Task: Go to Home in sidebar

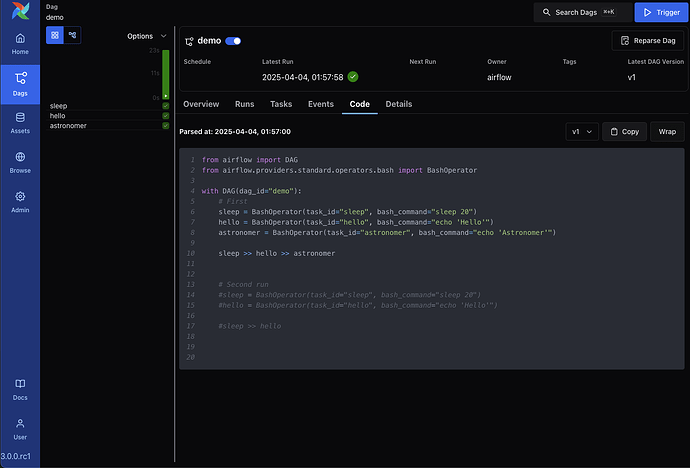Action: (20, 44)
